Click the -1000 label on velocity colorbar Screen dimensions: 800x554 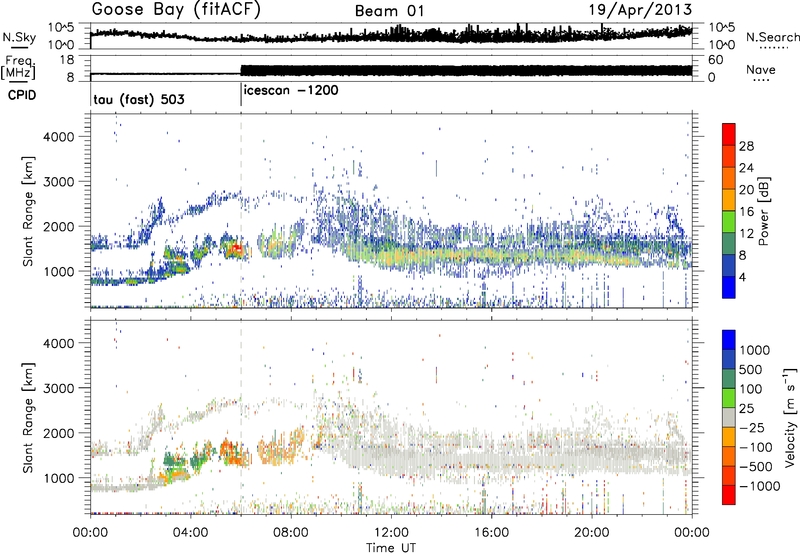(x=760, y=486)
